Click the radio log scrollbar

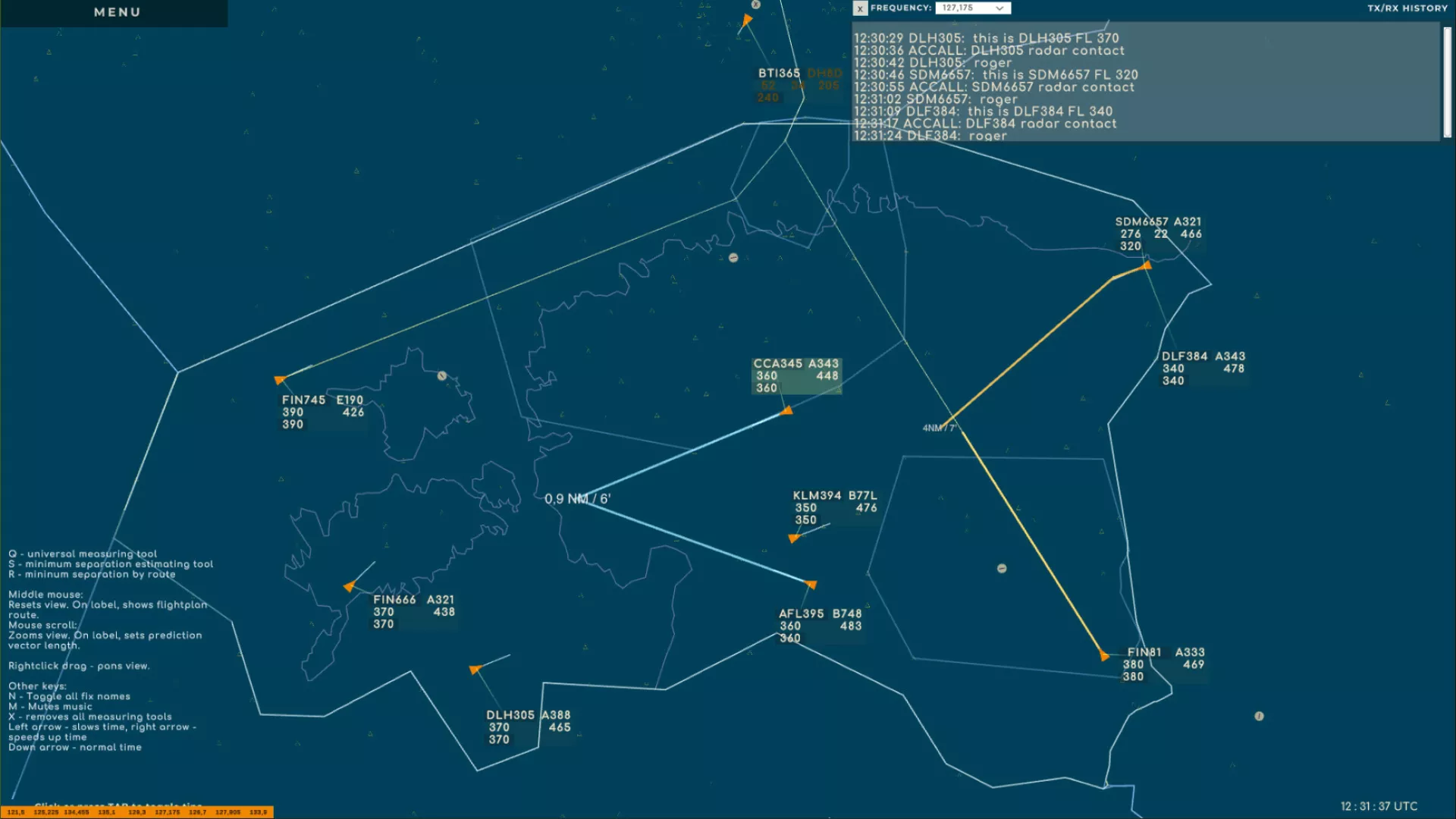tap(1447, 82)
